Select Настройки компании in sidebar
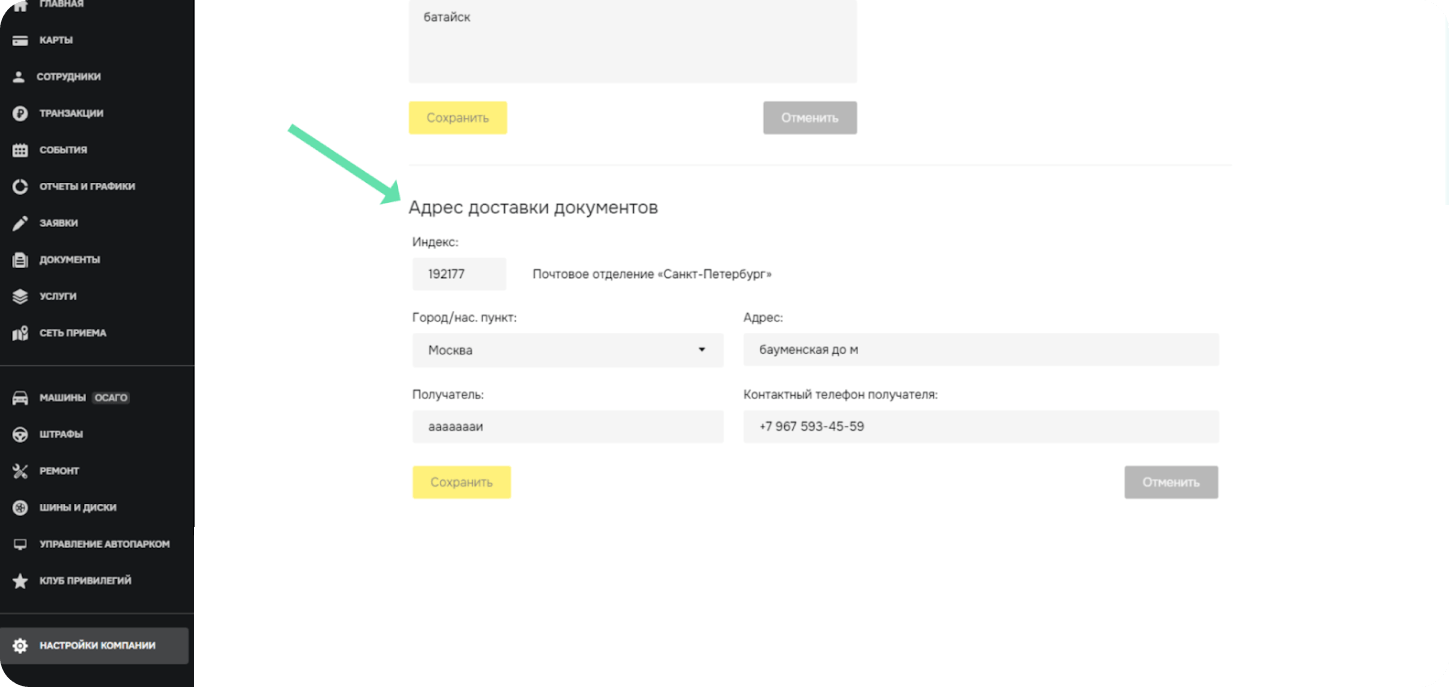 [96, 646]
